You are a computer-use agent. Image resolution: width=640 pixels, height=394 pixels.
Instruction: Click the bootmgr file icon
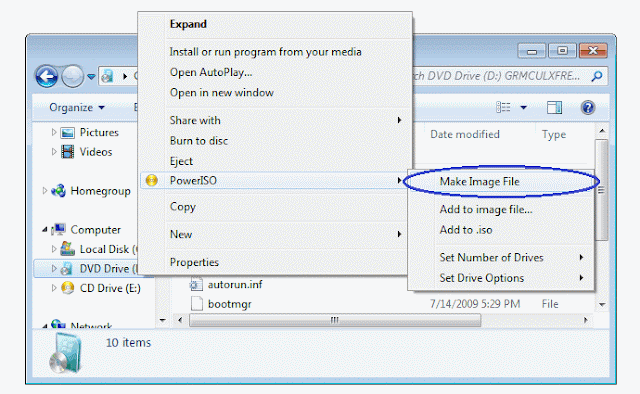[197, 304]
